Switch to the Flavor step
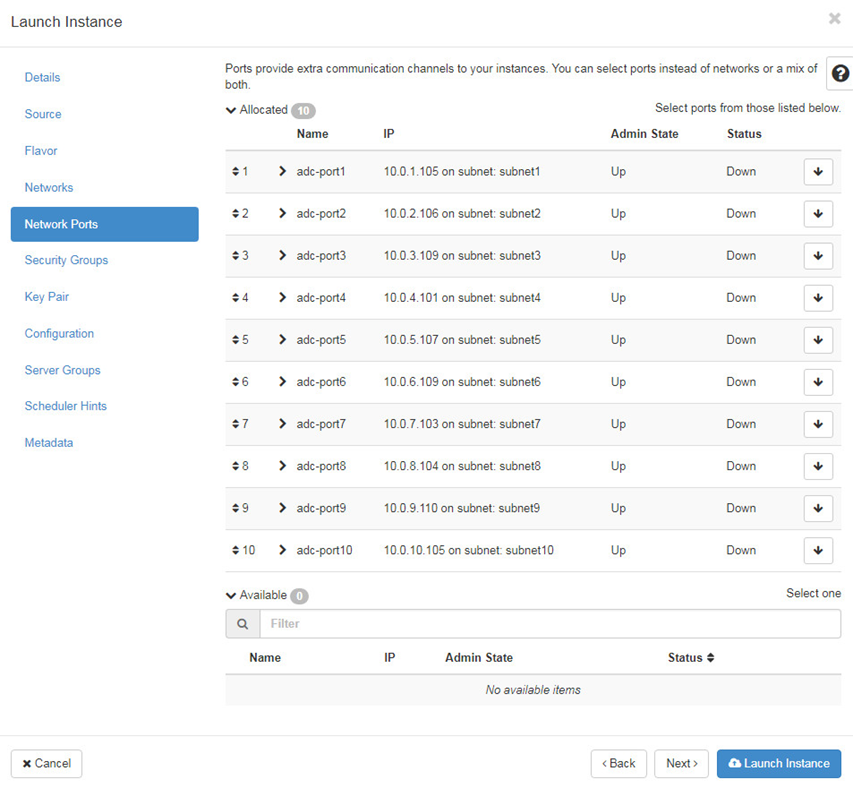The image size is (853, 788). 41,151
